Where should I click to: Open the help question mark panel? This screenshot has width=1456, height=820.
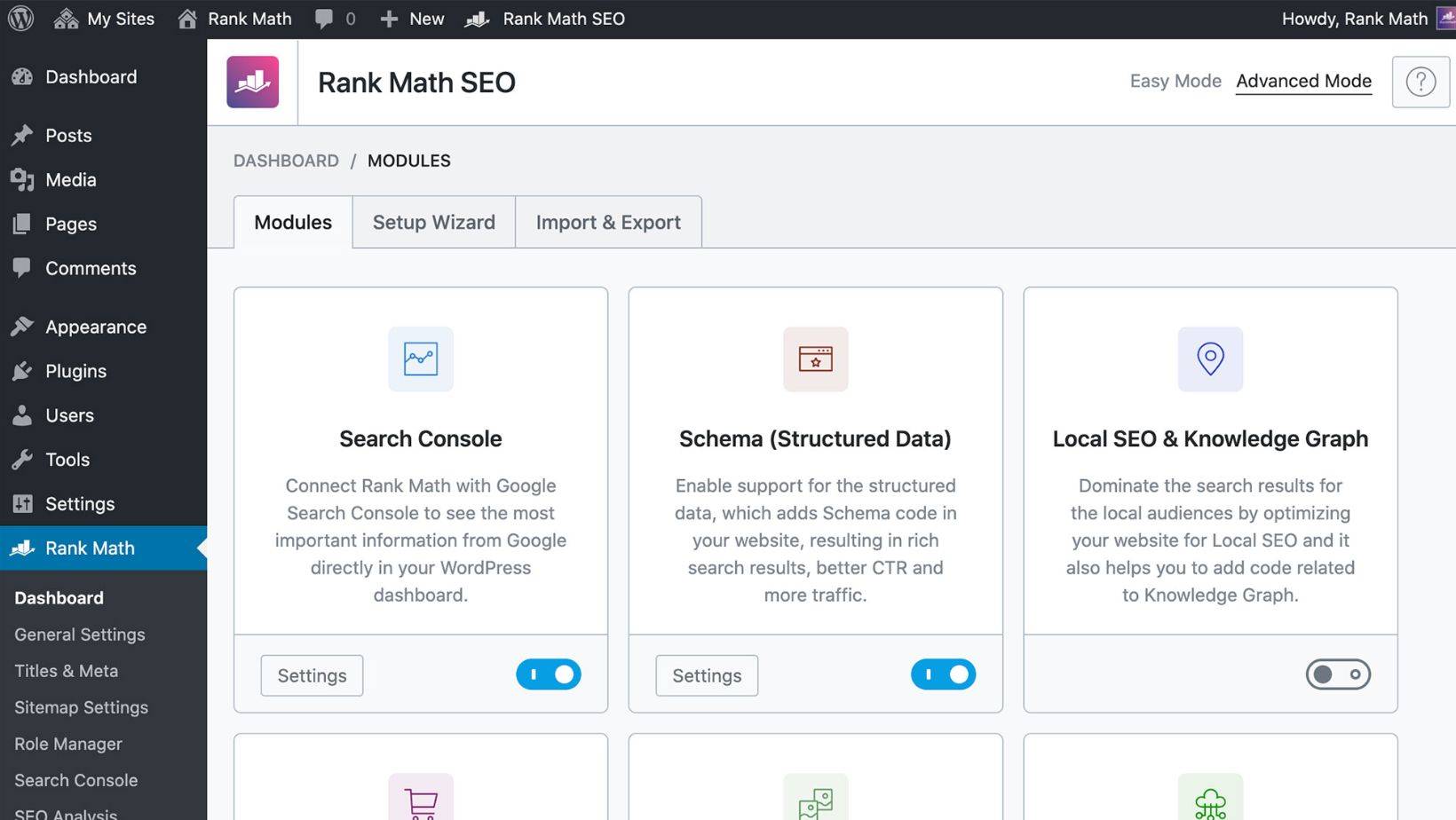point(1420,82)
